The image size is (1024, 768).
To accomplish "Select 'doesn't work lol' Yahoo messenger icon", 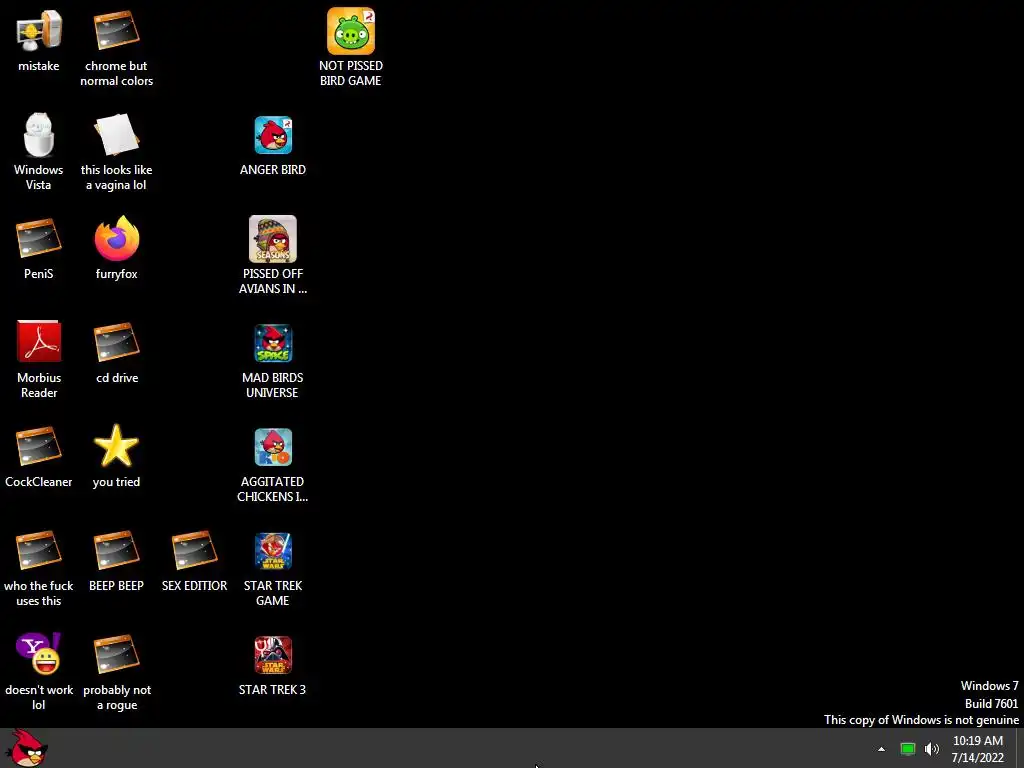I will click(39, 654).
